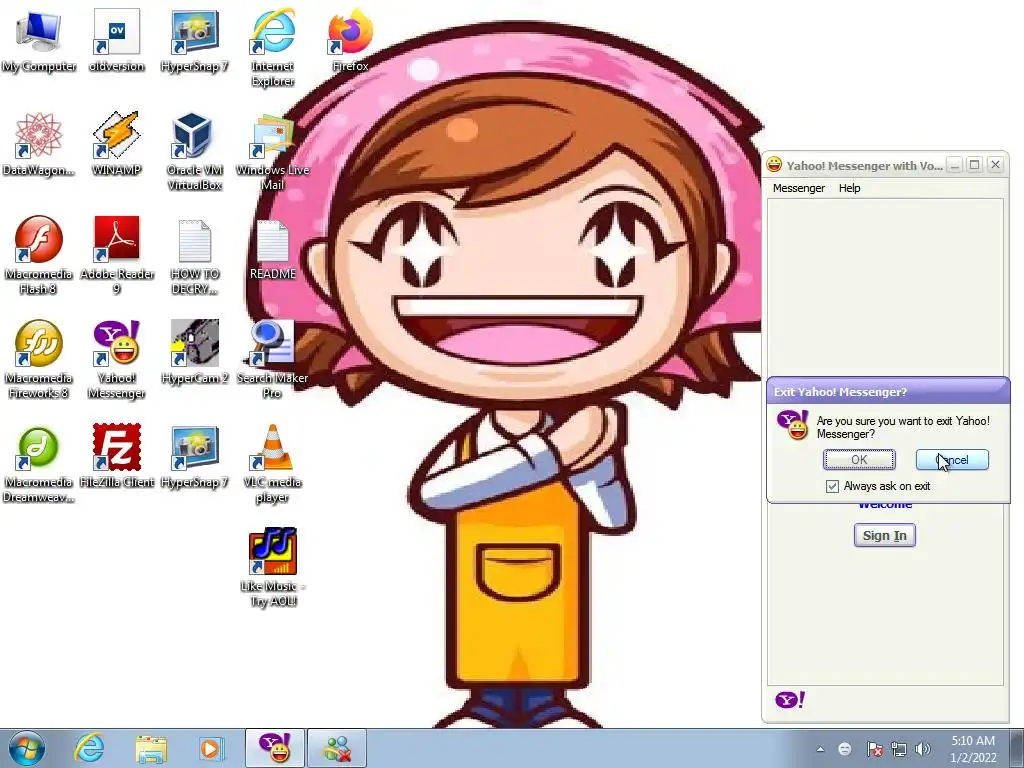Select the Oracle VM VirtualBox icon
Image resolution: width=1024 pixels, height=768 pixels.
coord(195,152)
